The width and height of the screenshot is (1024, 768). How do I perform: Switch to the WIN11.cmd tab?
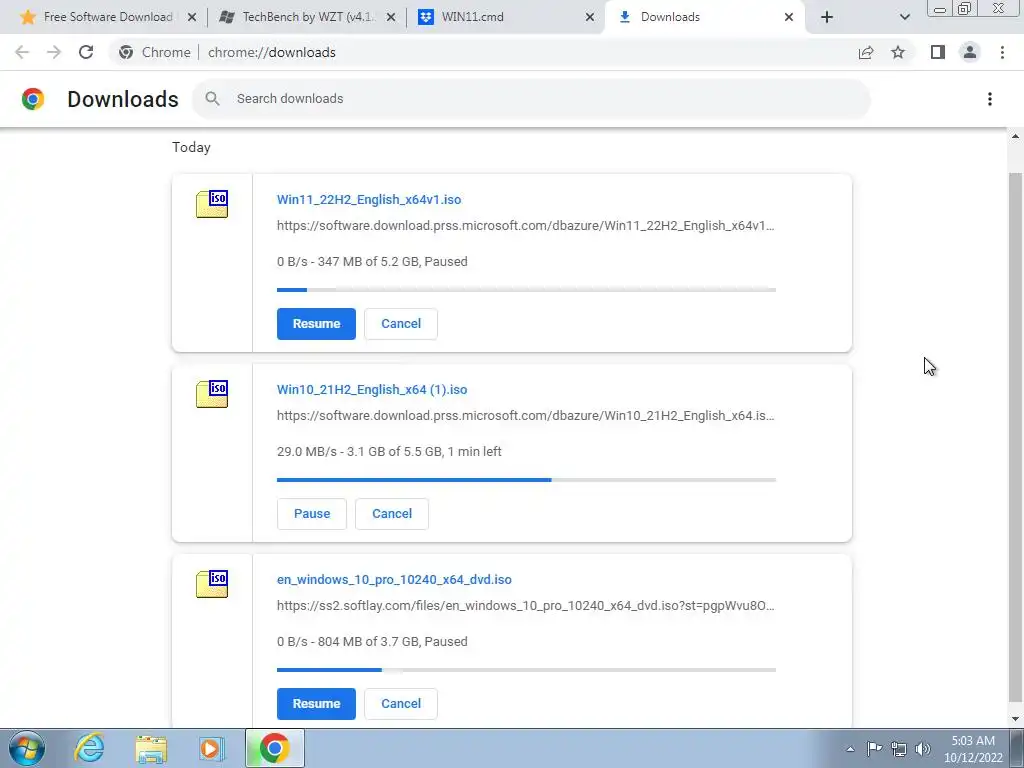506,17
